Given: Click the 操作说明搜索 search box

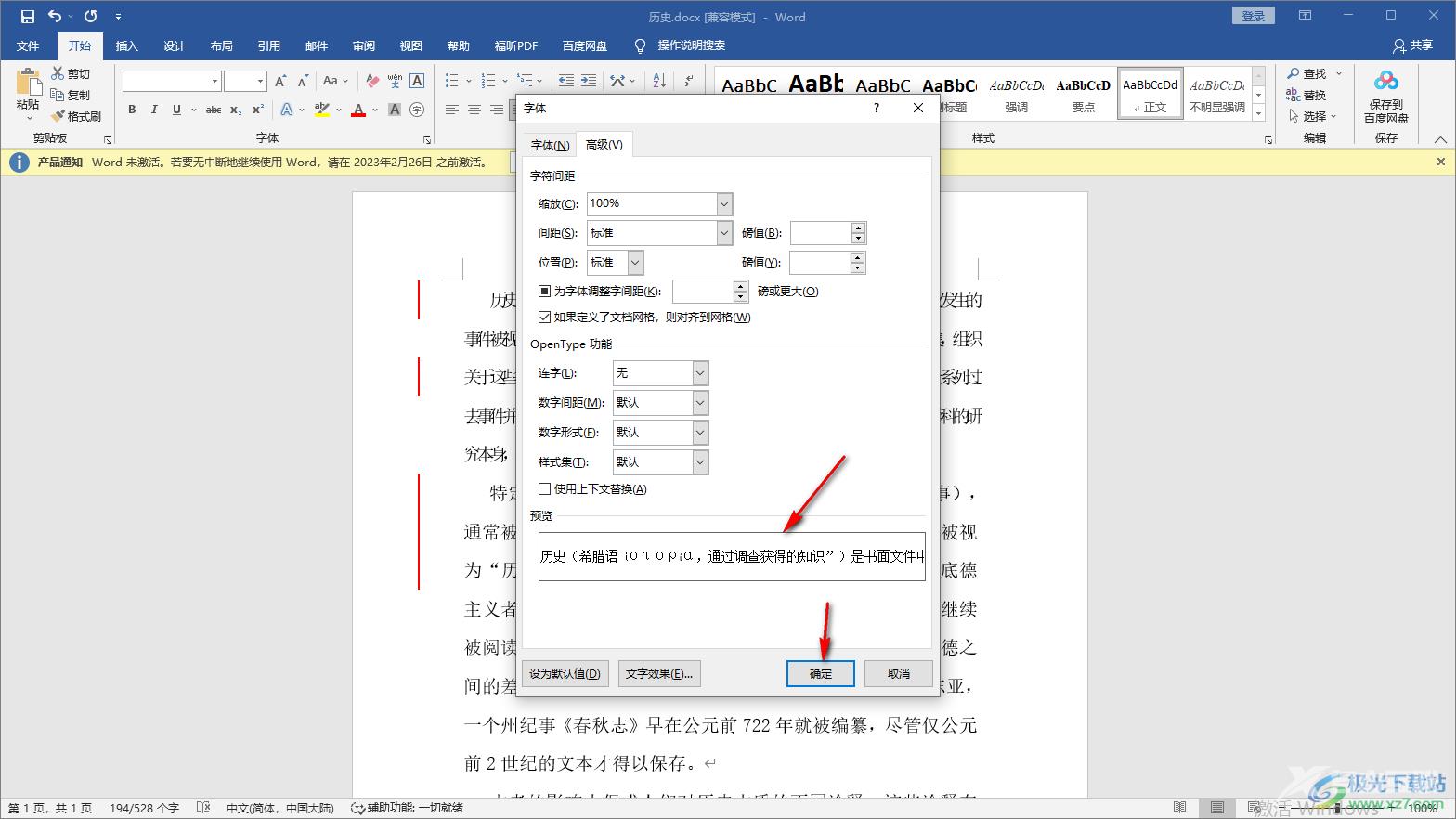Looking at the screenshot, I should pos(691,45).
